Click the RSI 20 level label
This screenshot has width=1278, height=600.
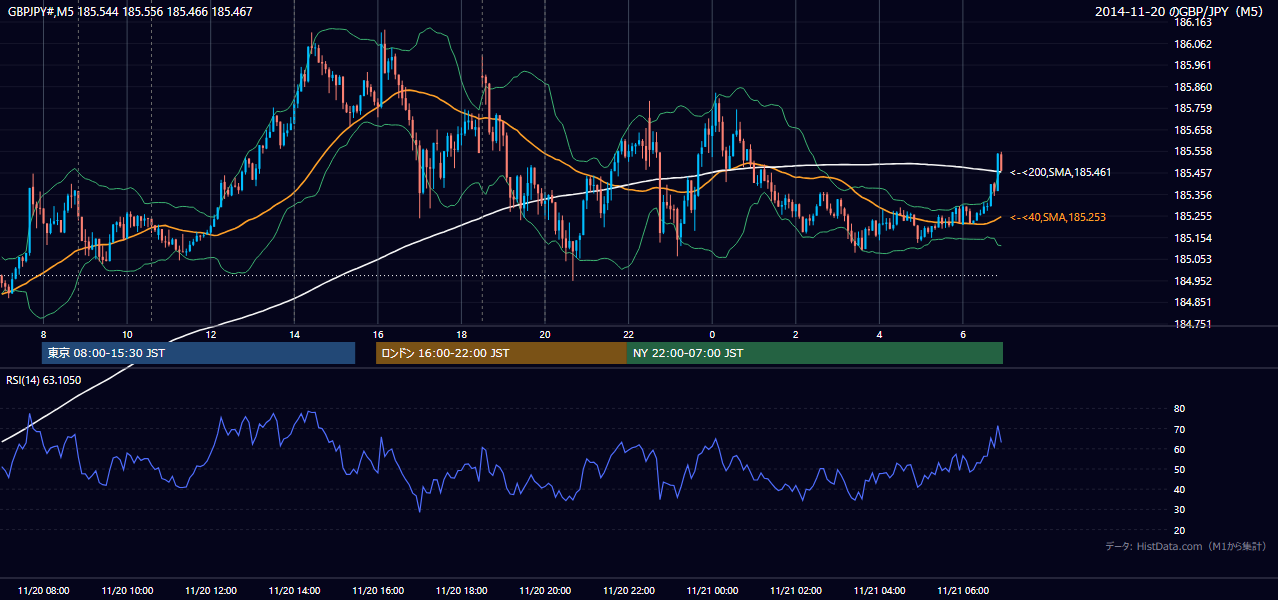[x=1179, y=530]
